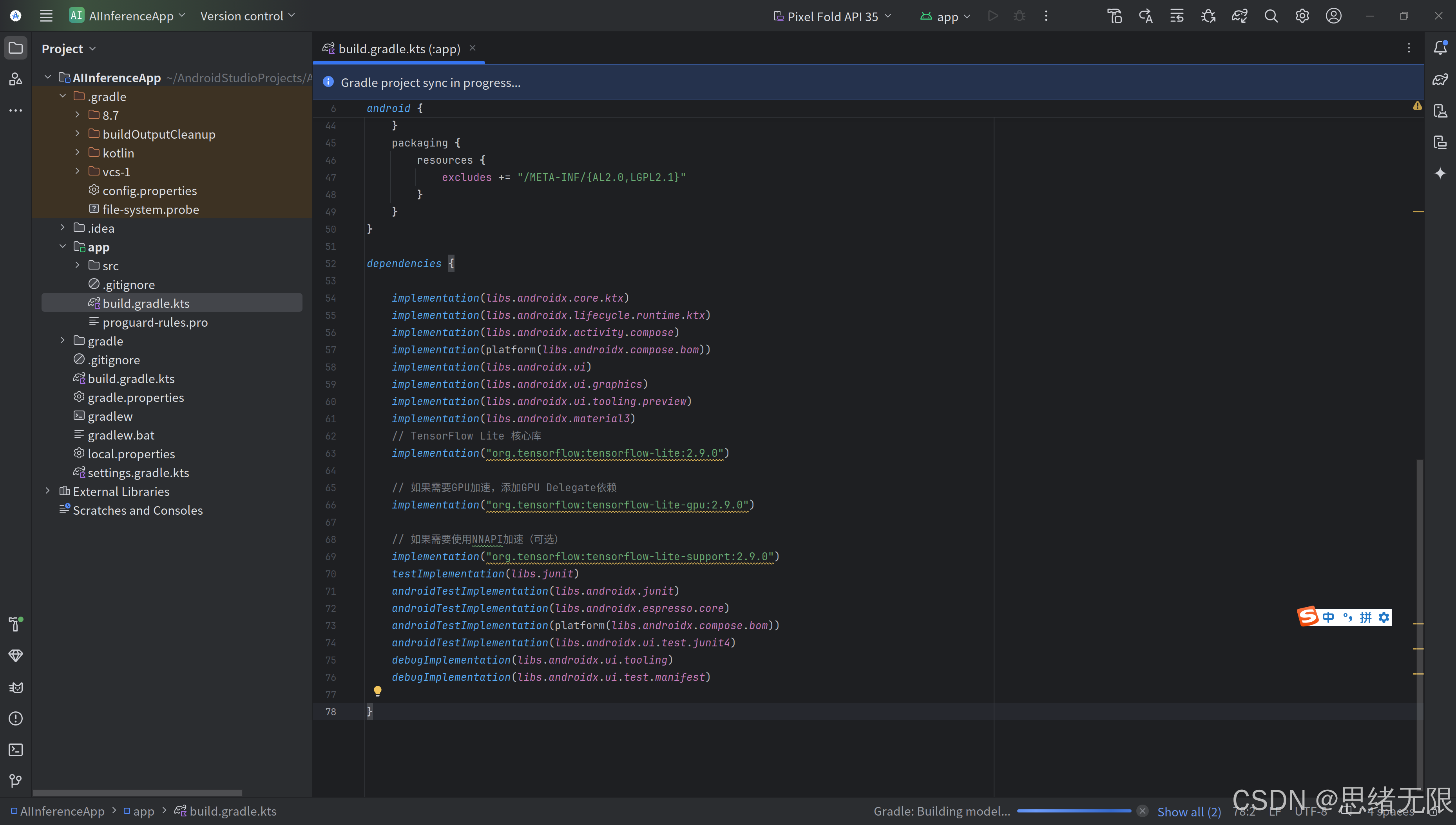1456x825 pixels.
Task: Expand the src folder in project tree
Action: pos(78,264)
